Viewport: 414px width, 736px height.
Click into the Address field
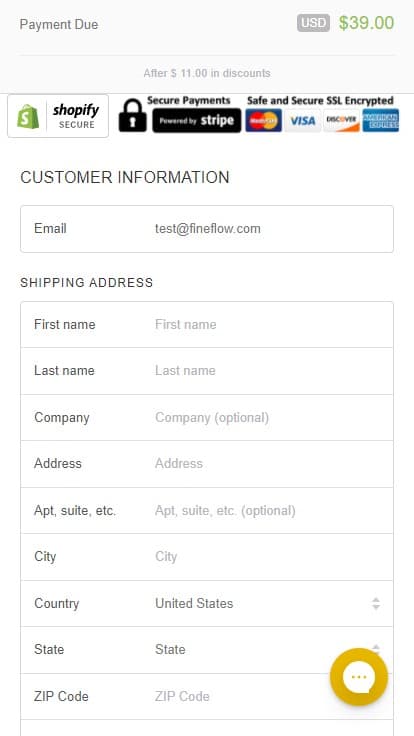(207, 464)
